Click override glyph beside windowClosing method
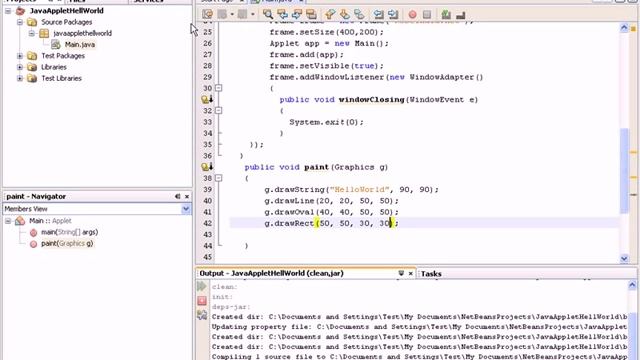Image resolution: width=640 pixels, height=360 pixels. coord(207,99)
